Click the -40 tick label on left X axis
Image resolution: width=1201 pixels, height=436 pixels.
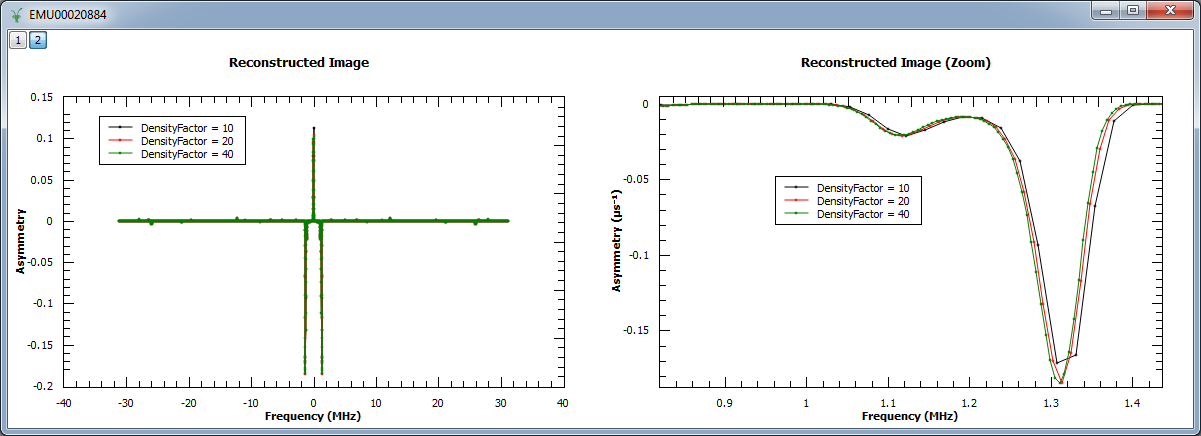(64, 401)
